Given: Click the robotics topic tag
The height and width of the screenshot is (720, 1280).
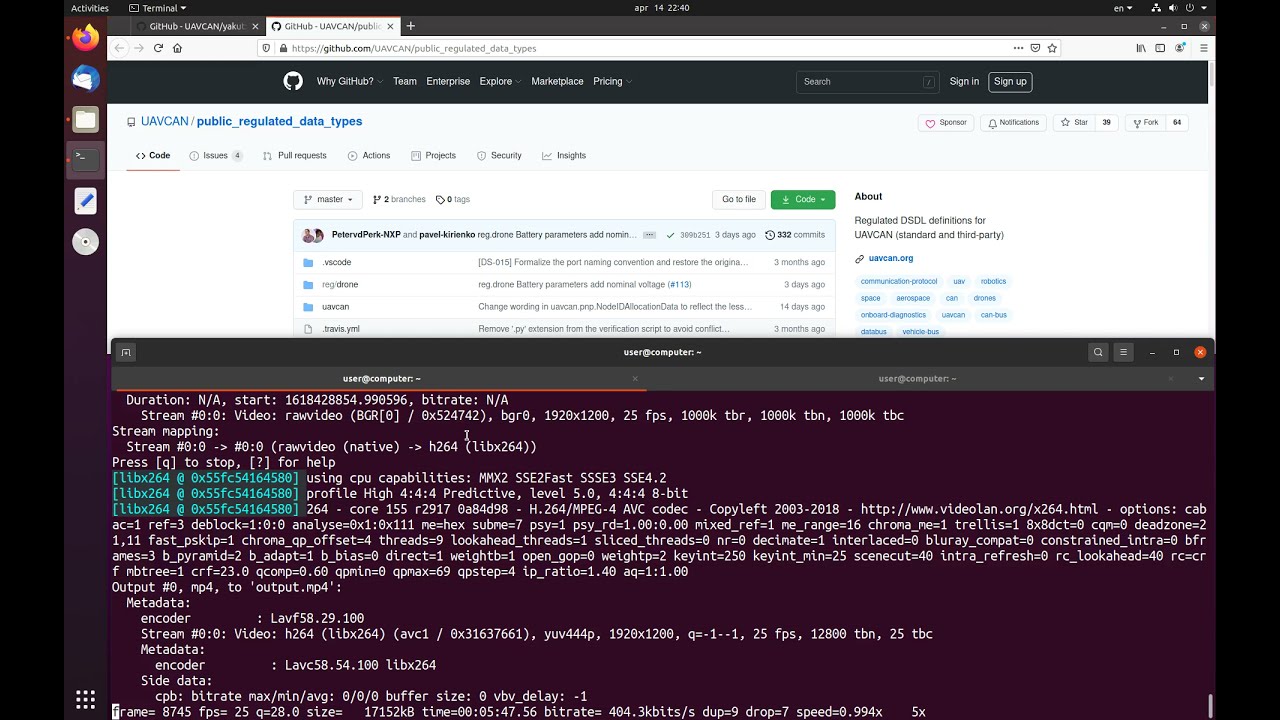Looking at the screenshot, I should pos(993,282).
